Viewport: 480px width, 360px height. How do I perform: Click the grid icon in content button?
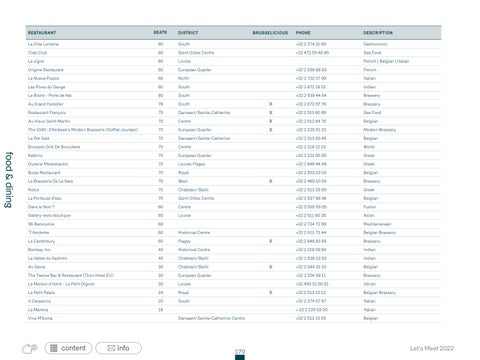click(54, 348)
